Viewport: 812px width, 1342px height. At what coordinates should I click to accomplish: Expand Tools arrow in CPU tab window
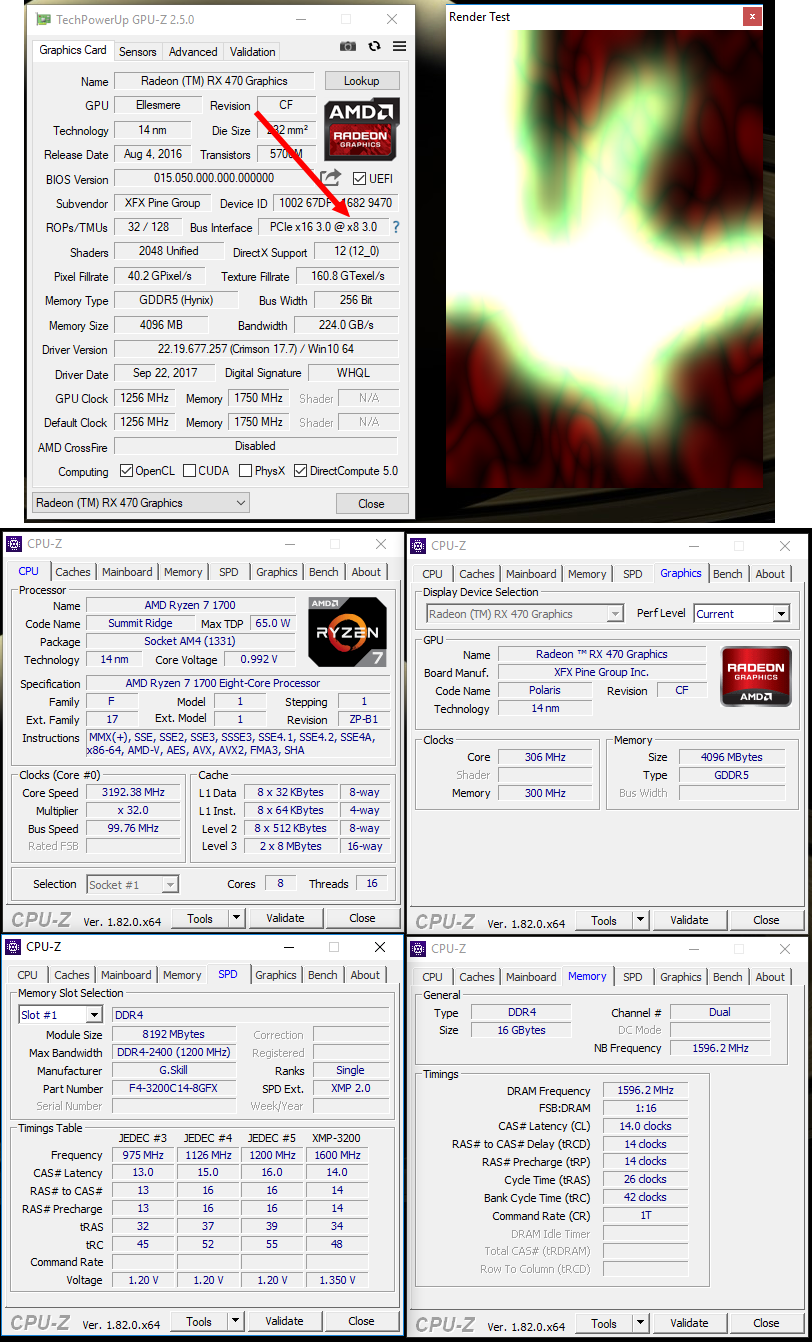[237, 918]
